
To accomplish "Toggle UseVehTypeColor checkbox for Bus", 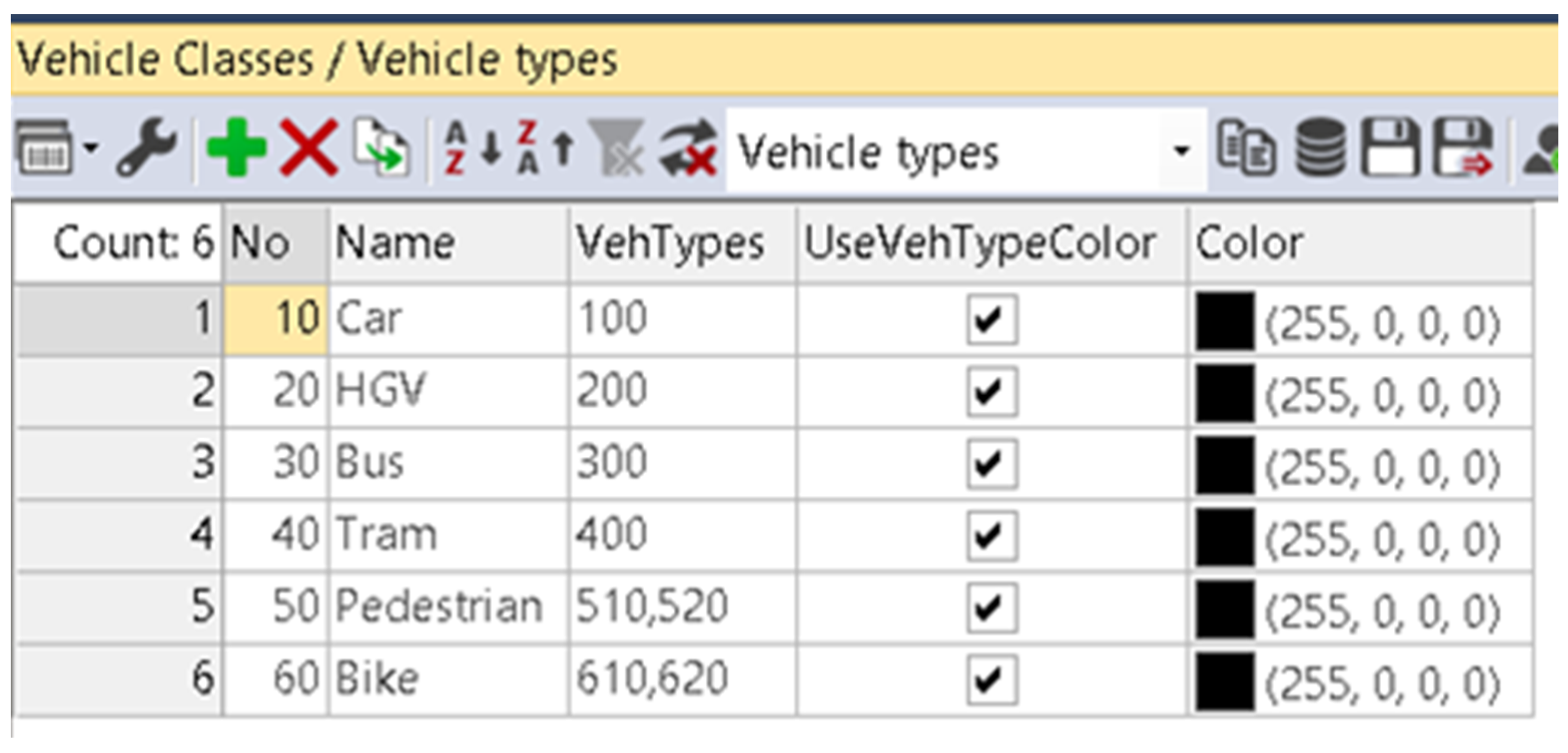I will (x=992, y=464).
